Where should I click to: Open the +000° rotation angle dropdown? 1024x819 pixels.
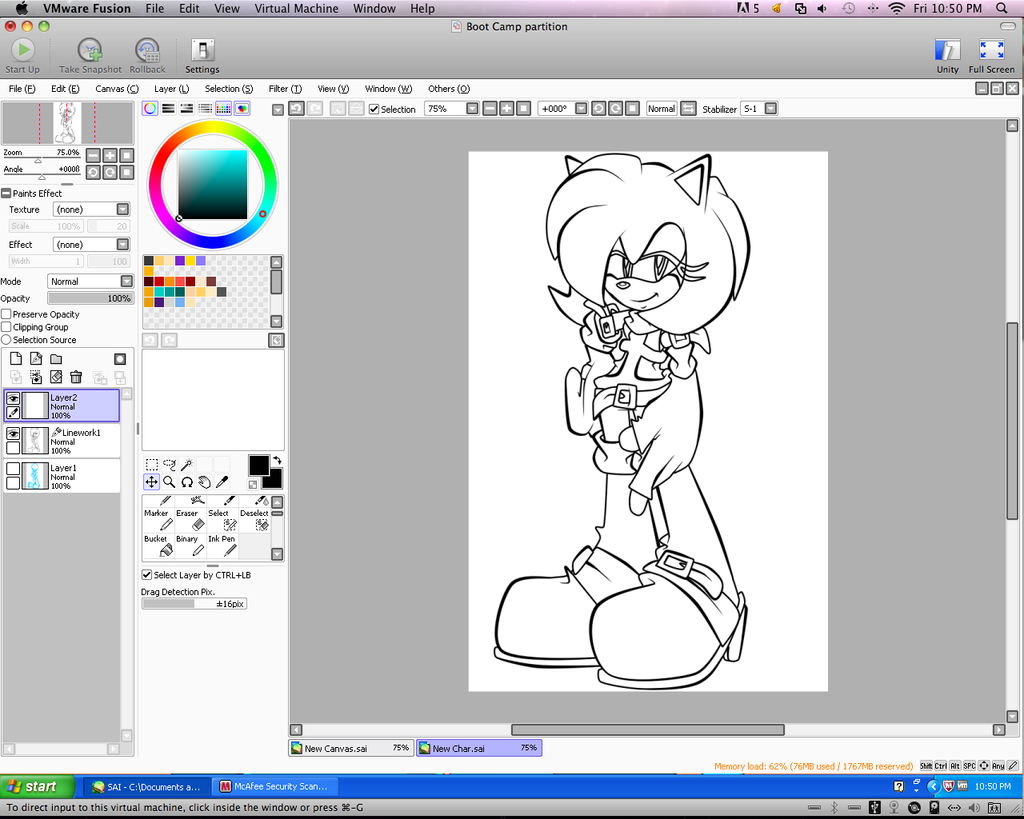(x=581, y=108)
